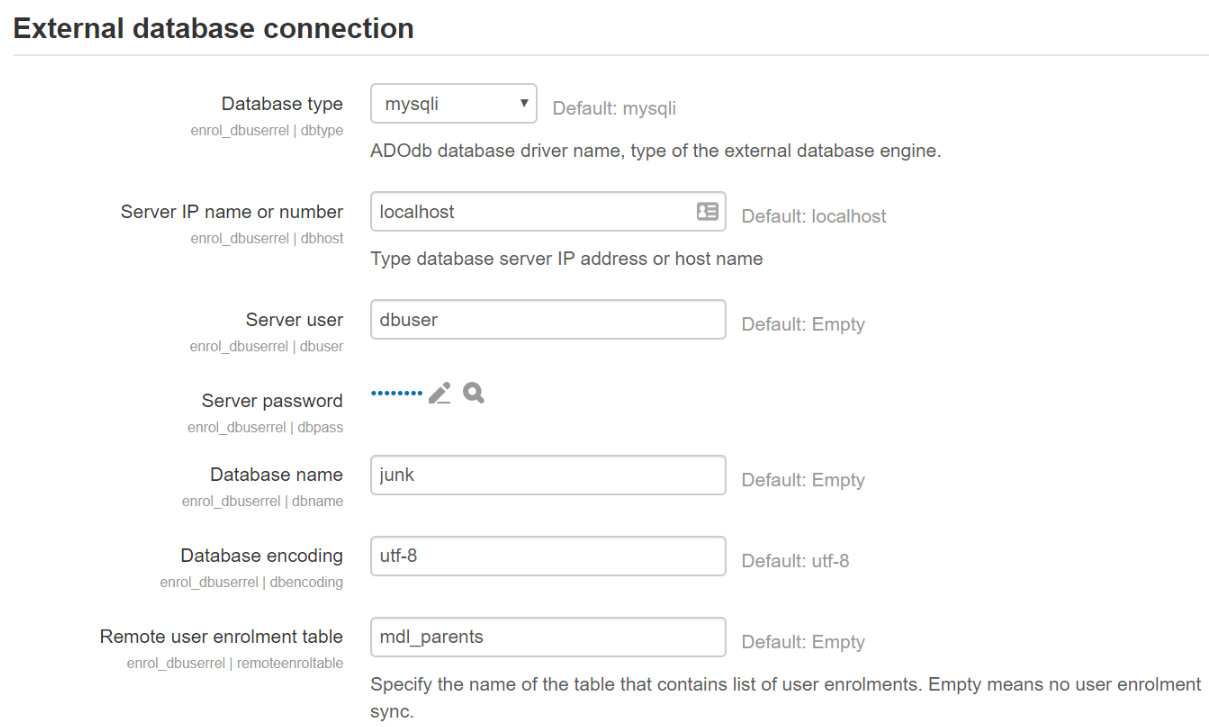Click the 'Default: localhost' hint text
Viewport: 1209px width, 727px height.
click(x=814, y=216)
